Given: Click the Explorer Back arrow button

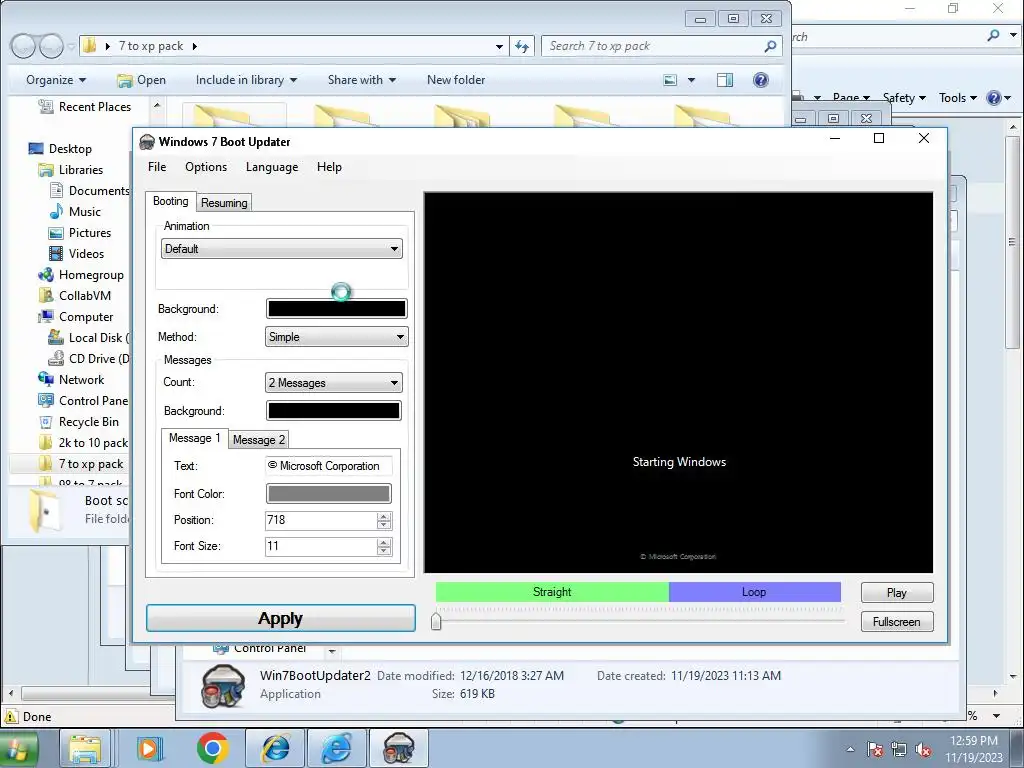Looking at the screenshot, I should (x=23, y=46).
